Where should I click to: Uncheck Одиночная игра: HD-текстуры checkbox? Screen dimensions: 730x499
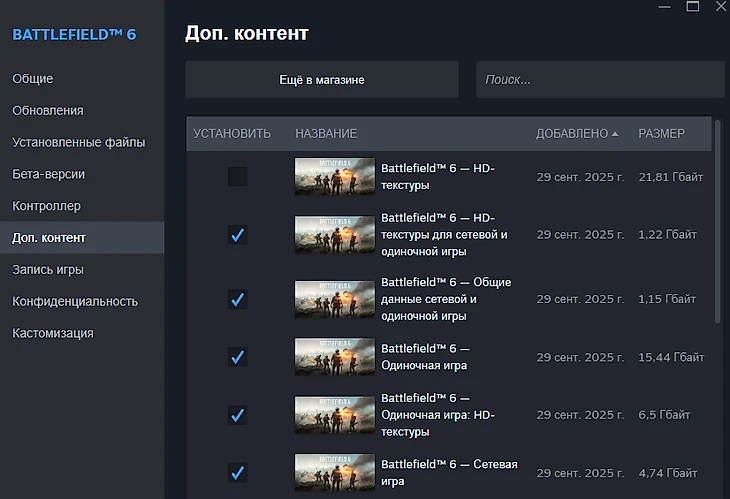coord(237,414)
